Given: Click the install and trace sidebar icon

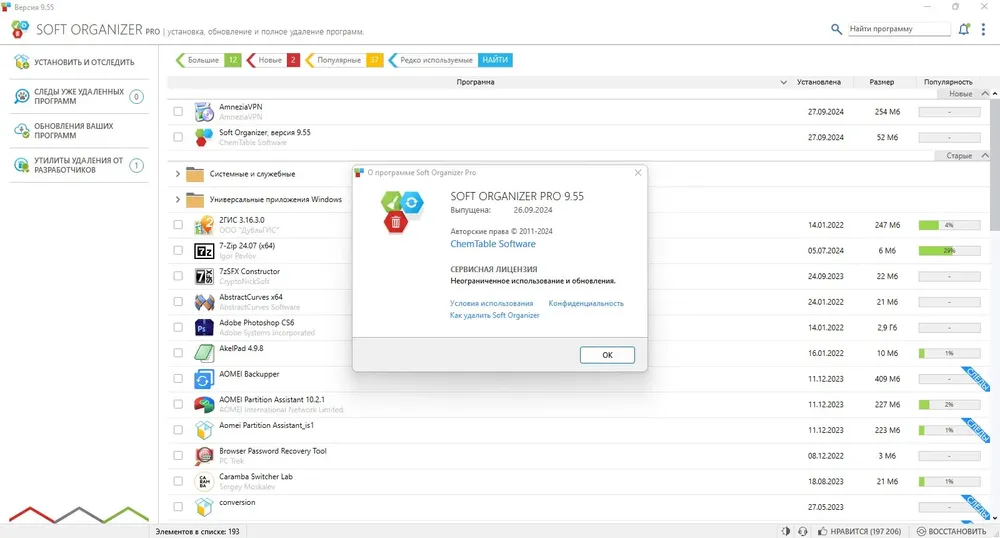Looking at the screenshot, I should pos(22,62).
